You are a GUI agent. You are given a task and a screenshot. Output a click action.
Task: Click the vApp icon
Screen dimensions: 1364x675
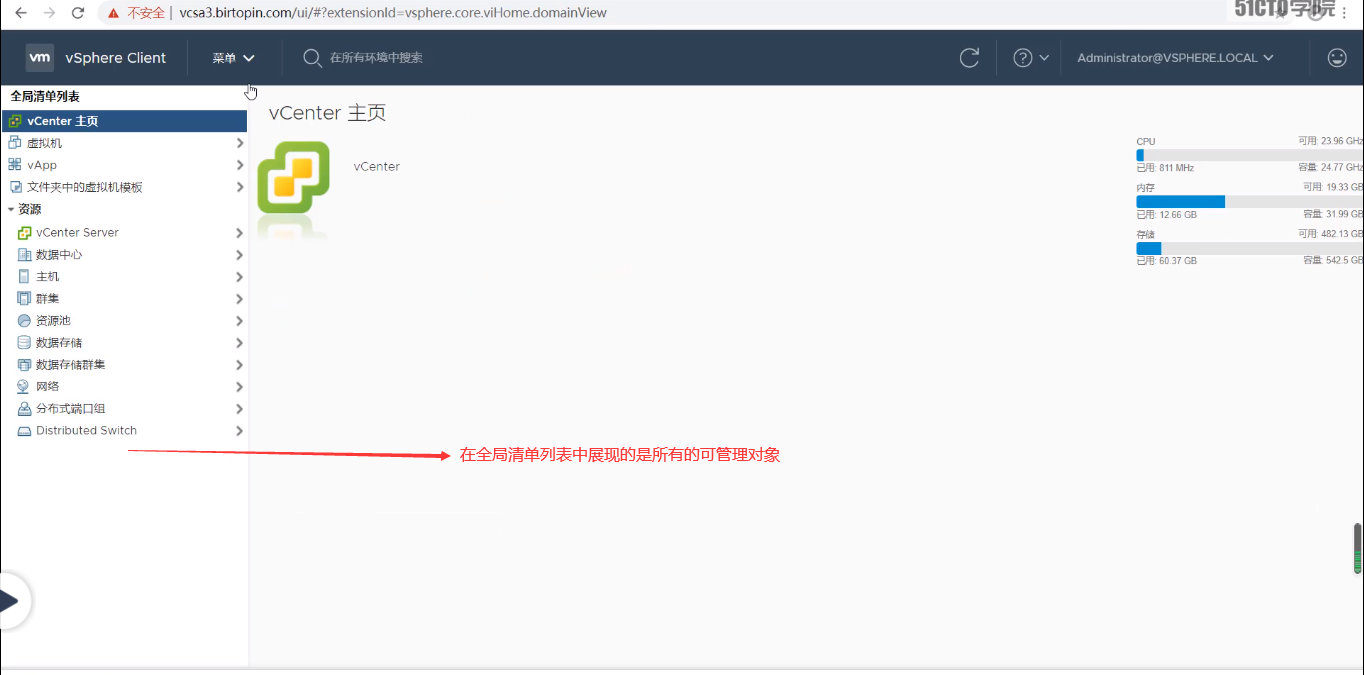15,165
